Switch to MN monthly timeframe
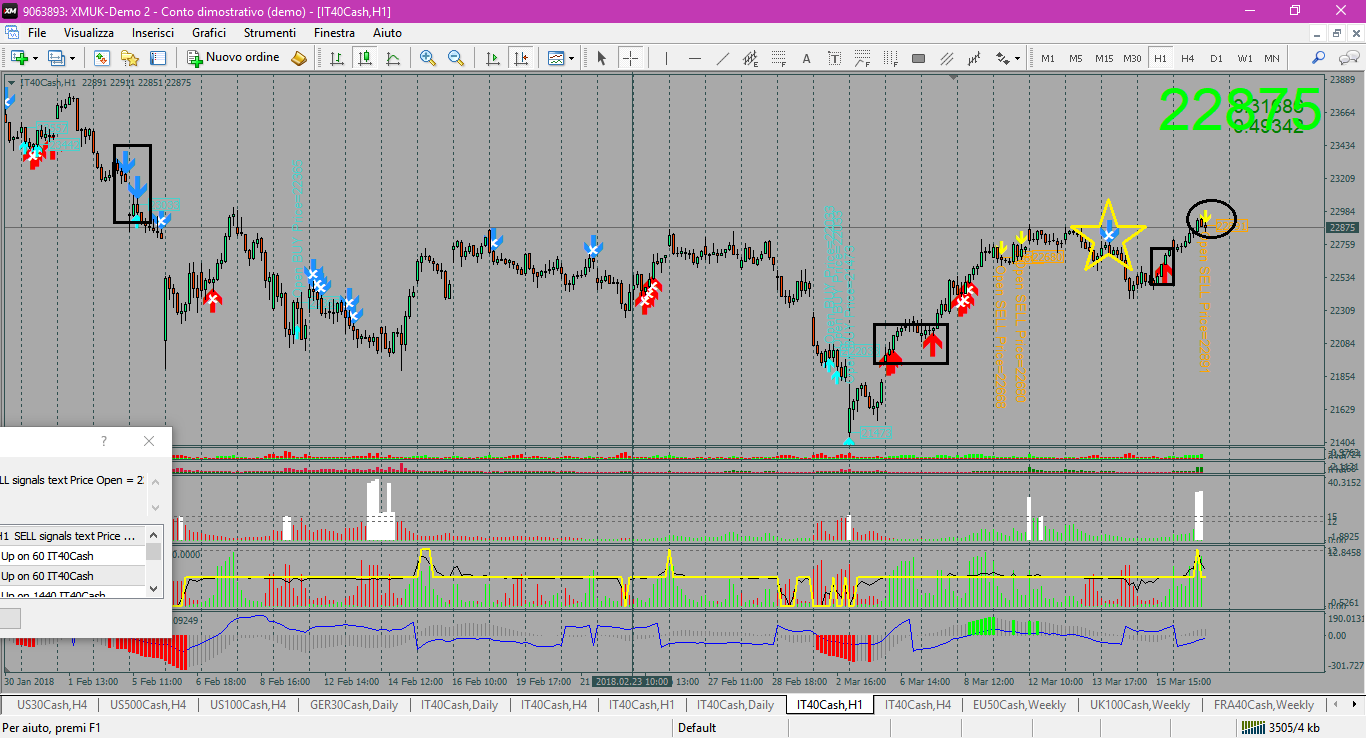This screenshot has height=738, width=1366. pos(1272,58)
